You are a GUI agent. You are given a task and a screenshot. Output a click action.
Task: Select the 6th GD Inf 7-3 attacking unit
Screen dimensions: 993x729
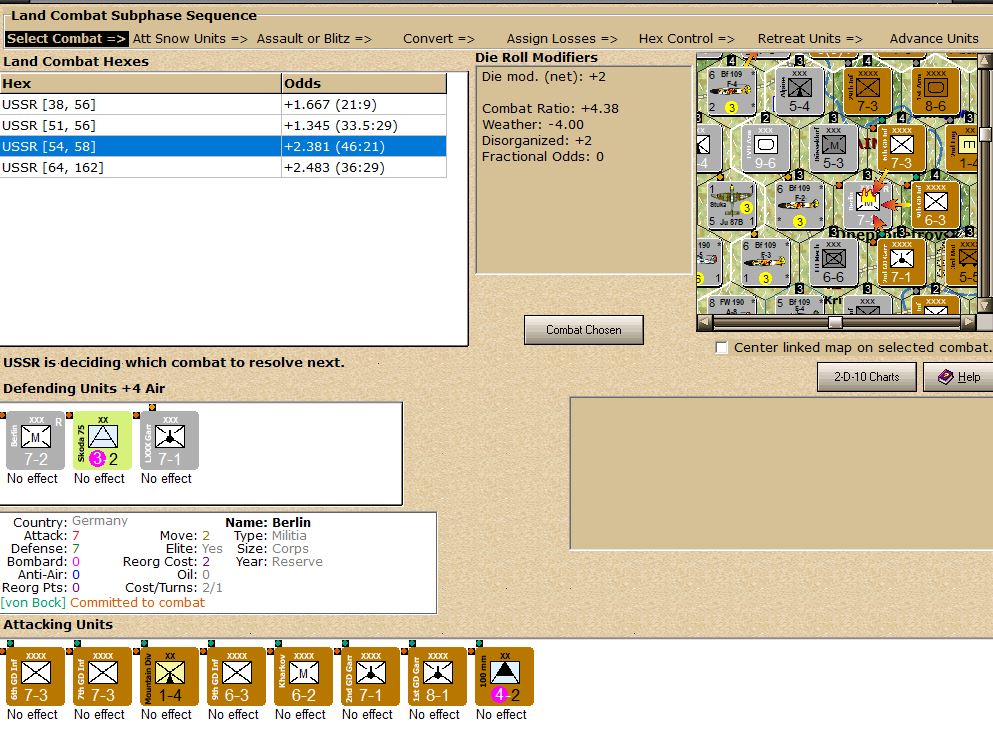pos(35,676)
